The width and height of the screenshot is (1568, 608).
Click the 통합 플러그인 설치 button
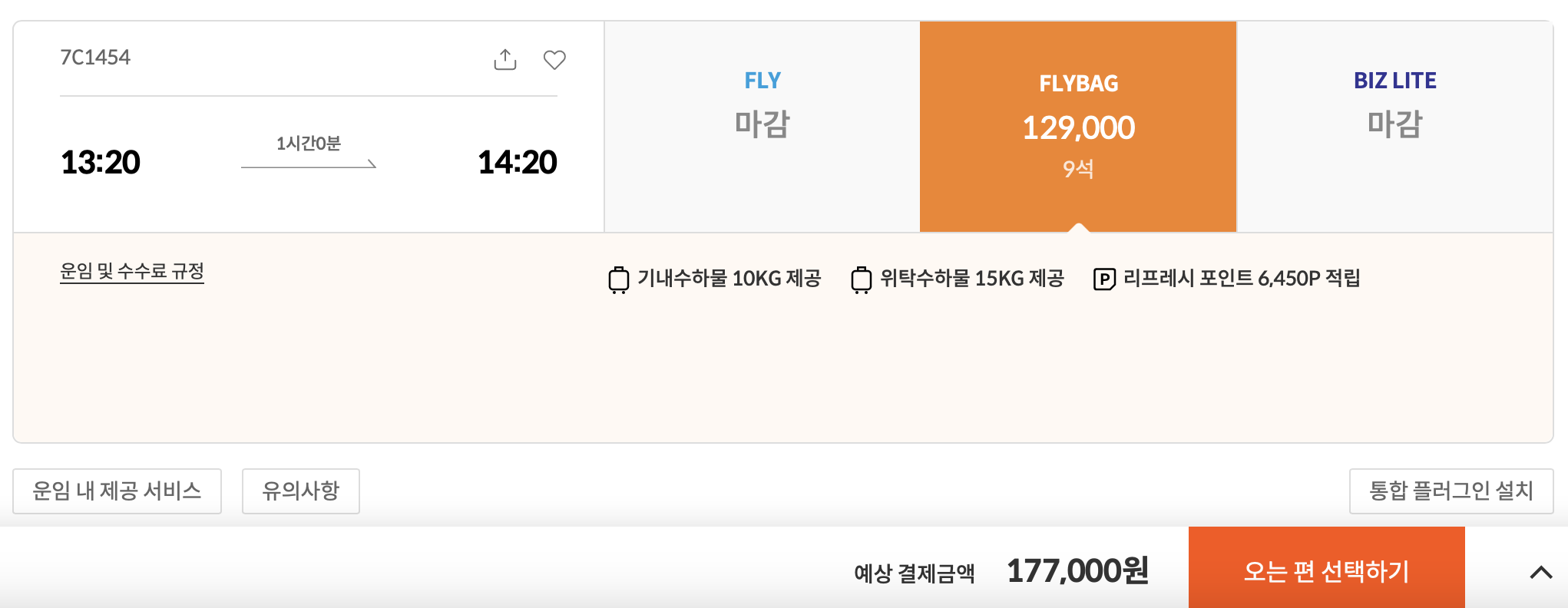click(1450, 490)
